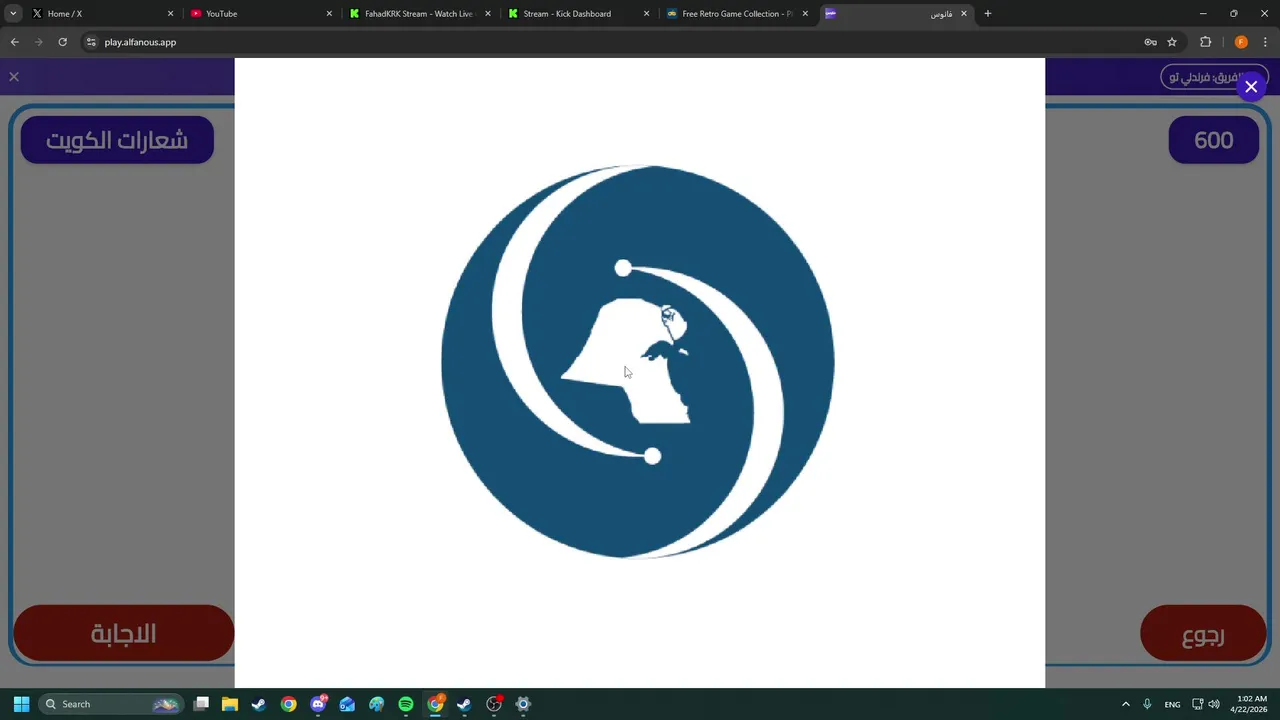
Task: Open a new browser tab
Action: [988, 14]
